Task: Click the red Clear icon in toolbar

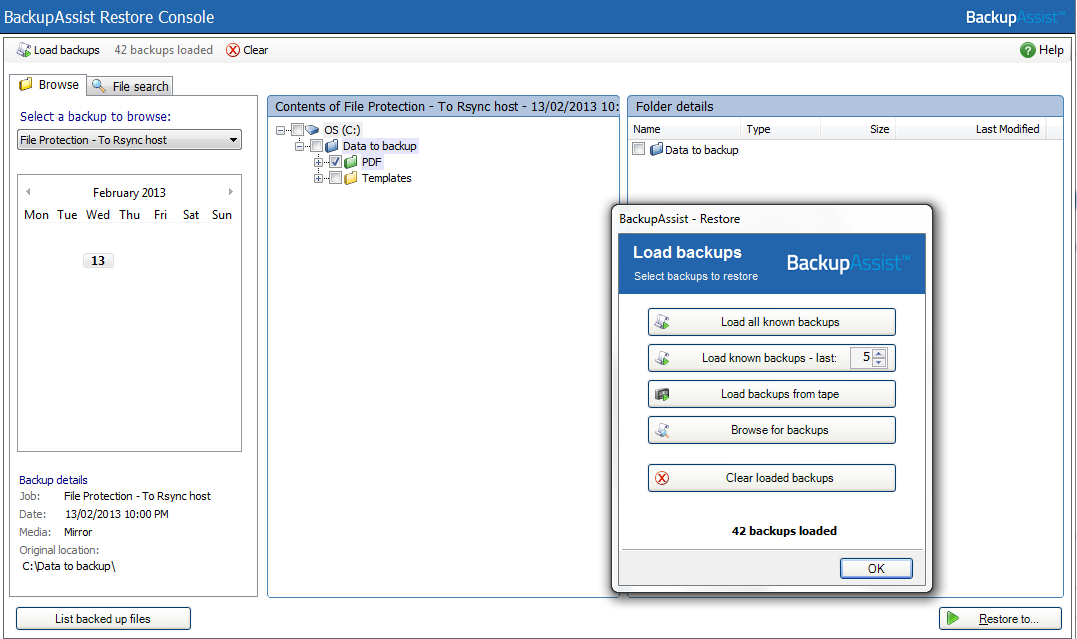Action: point(233,50)
